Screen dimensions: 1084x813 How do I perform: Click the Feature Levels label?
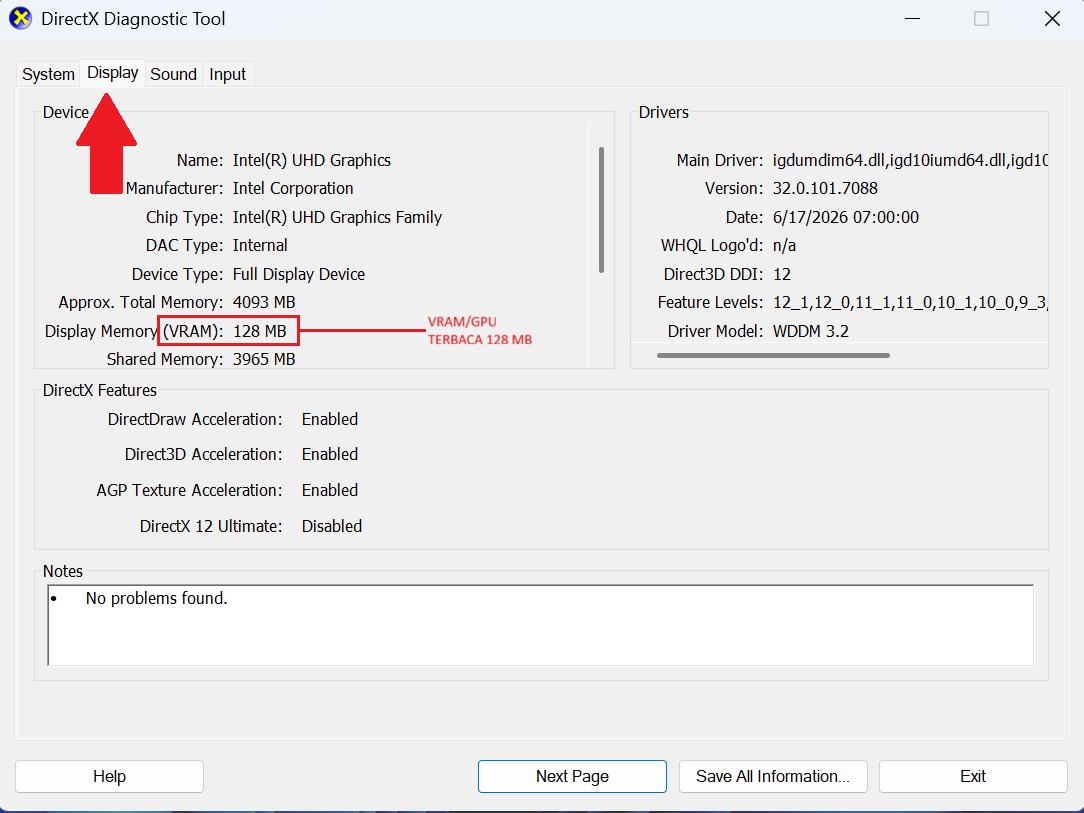710,303
